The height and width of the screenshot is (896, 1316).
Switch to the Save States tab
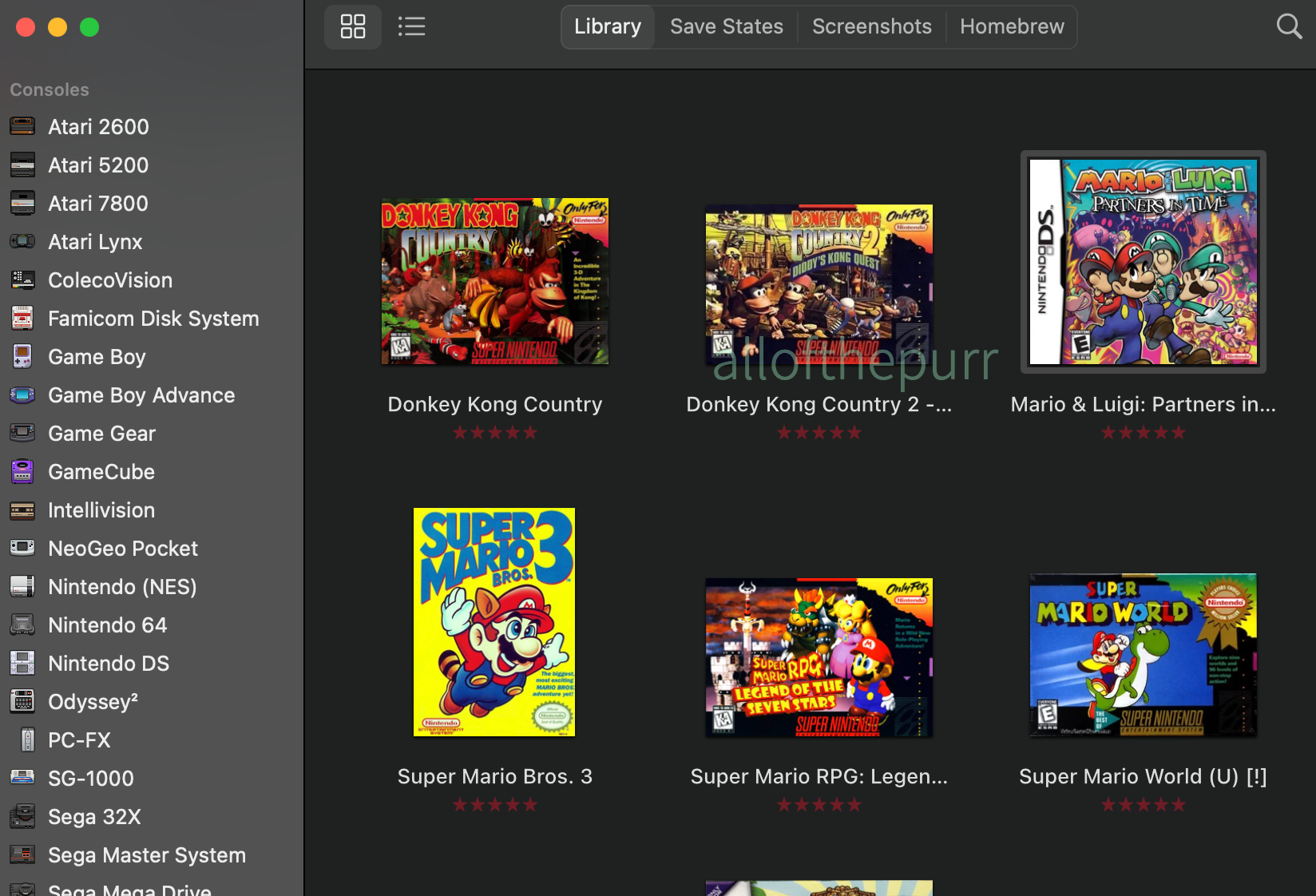(727, 26)
